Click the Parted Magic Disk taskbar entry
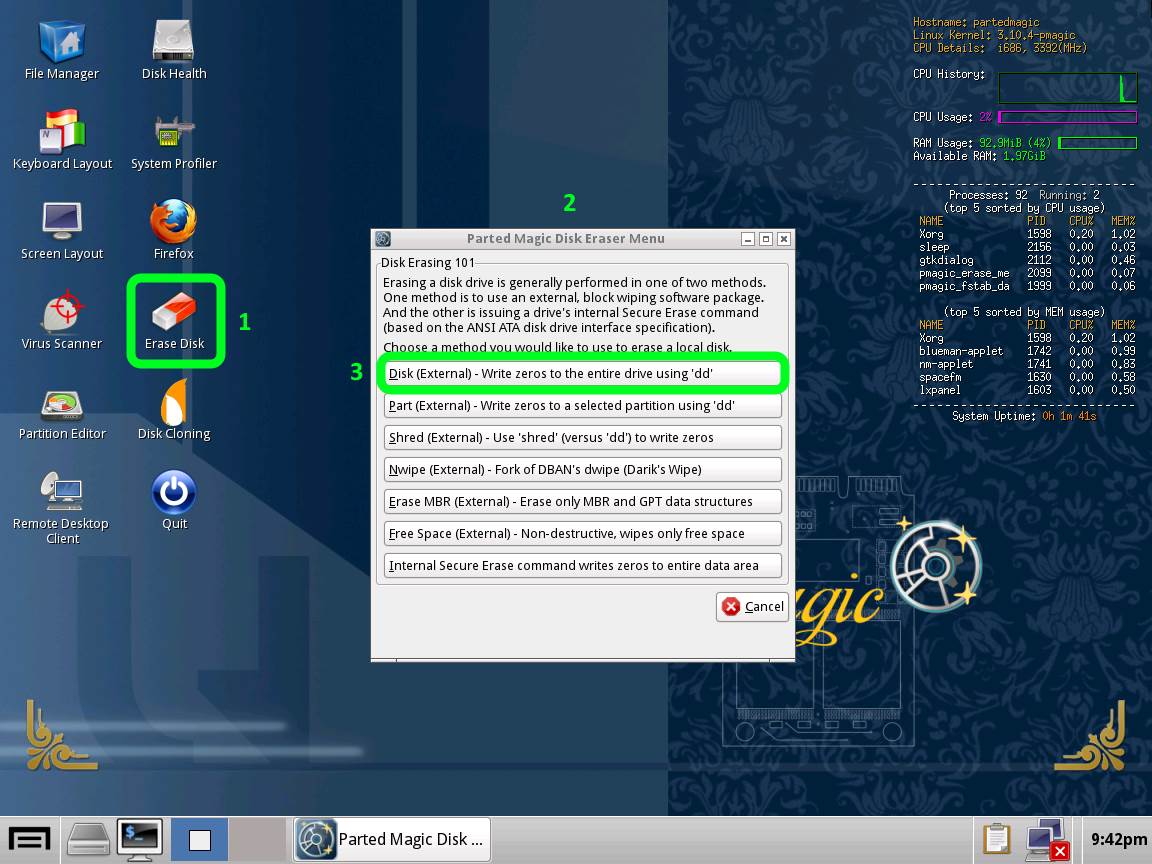1152x864 pixels. (x=392, y=839)
